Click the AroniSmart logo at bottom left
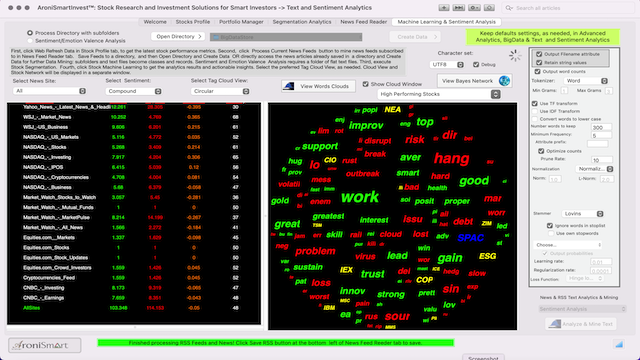Screen dimensions: 640x360 pyautogui.click(x=44, y=345)
